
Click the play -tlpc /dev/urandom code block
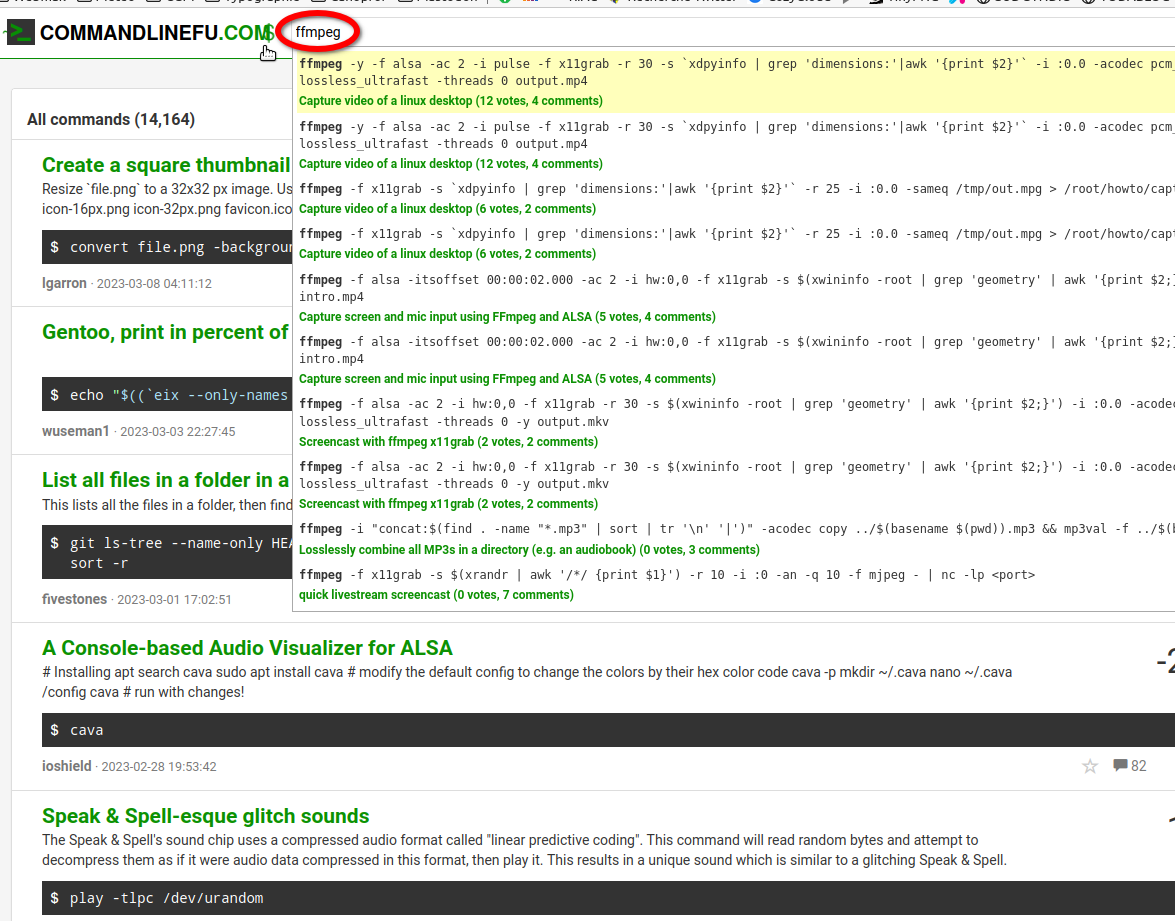tap(608, 898)
